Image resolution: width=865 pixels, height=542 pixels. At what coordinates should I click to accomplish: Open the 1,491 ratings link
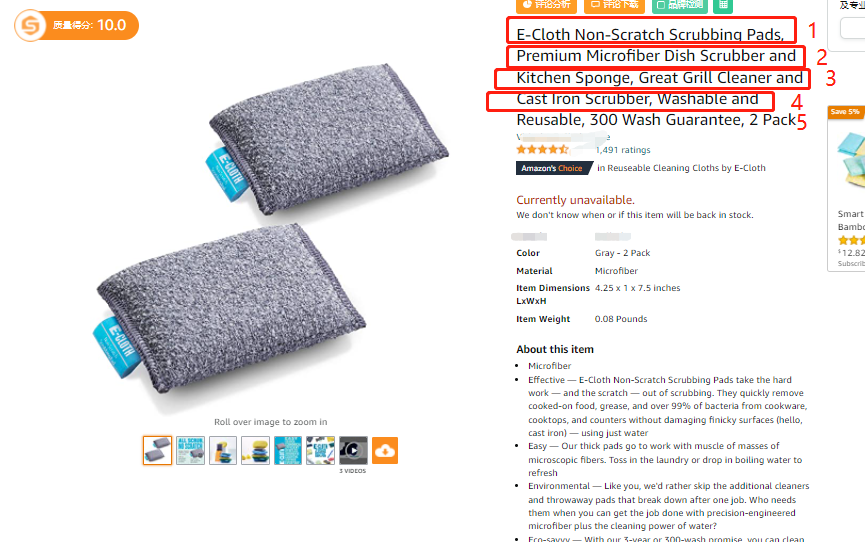tap(623, 150)
